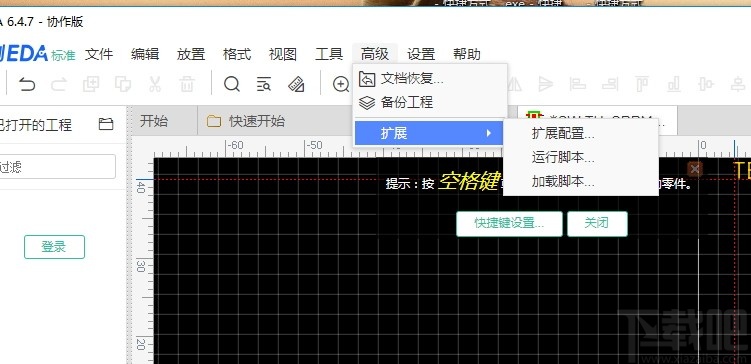The image size is (751, 364).
Task: Select the ruler measuring tool icon
Action: (296, 85)
